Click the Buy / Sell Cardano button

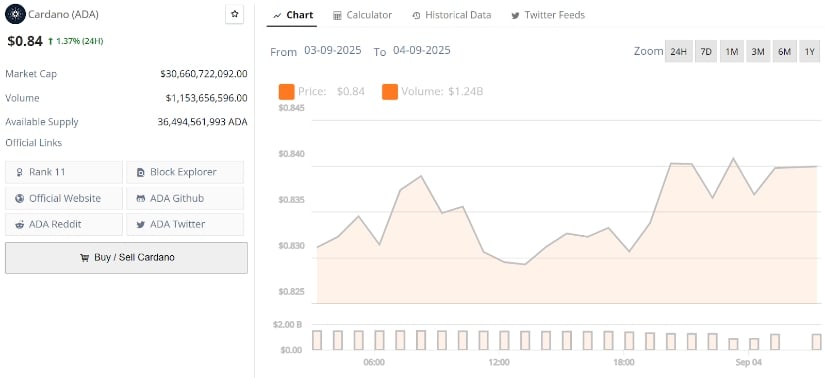pyautogui.click(x=126, y=258)
